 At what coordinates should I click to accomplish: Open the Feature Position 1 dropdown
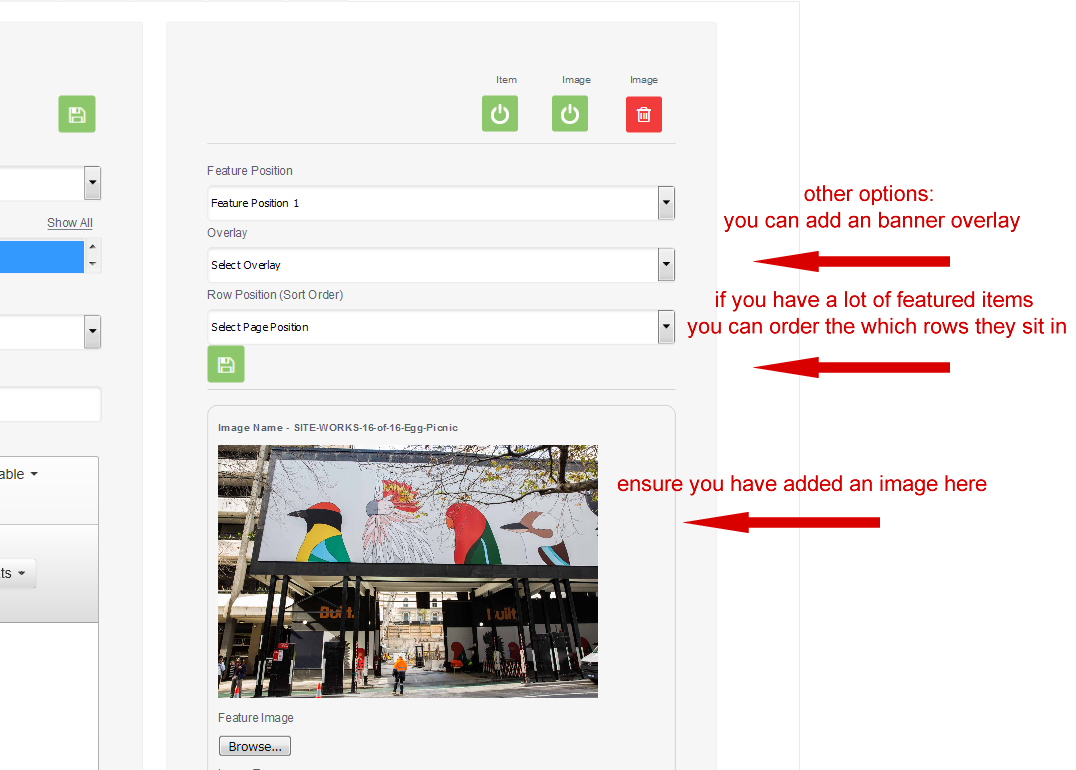click(440, 203)
